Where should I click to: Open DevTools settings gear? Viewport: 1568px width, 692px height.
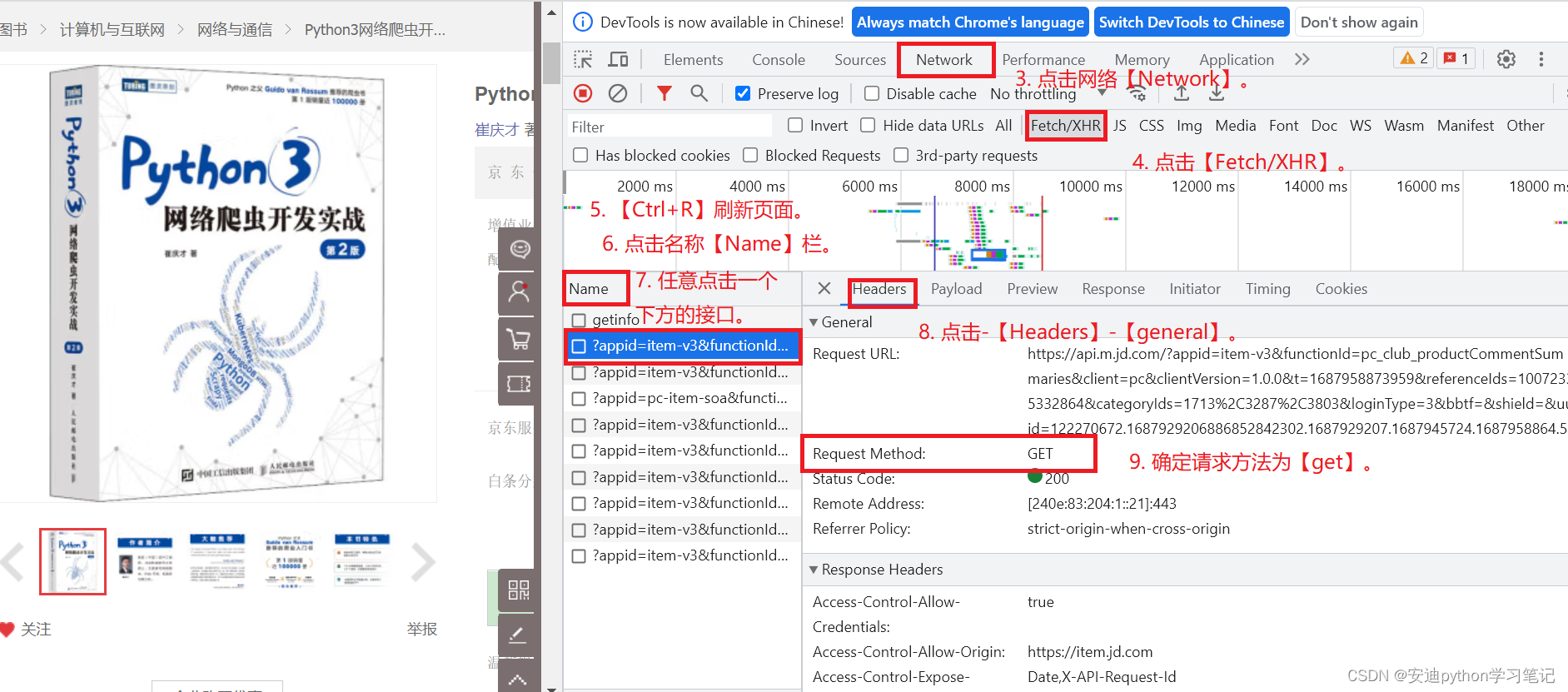(1506, 59)
